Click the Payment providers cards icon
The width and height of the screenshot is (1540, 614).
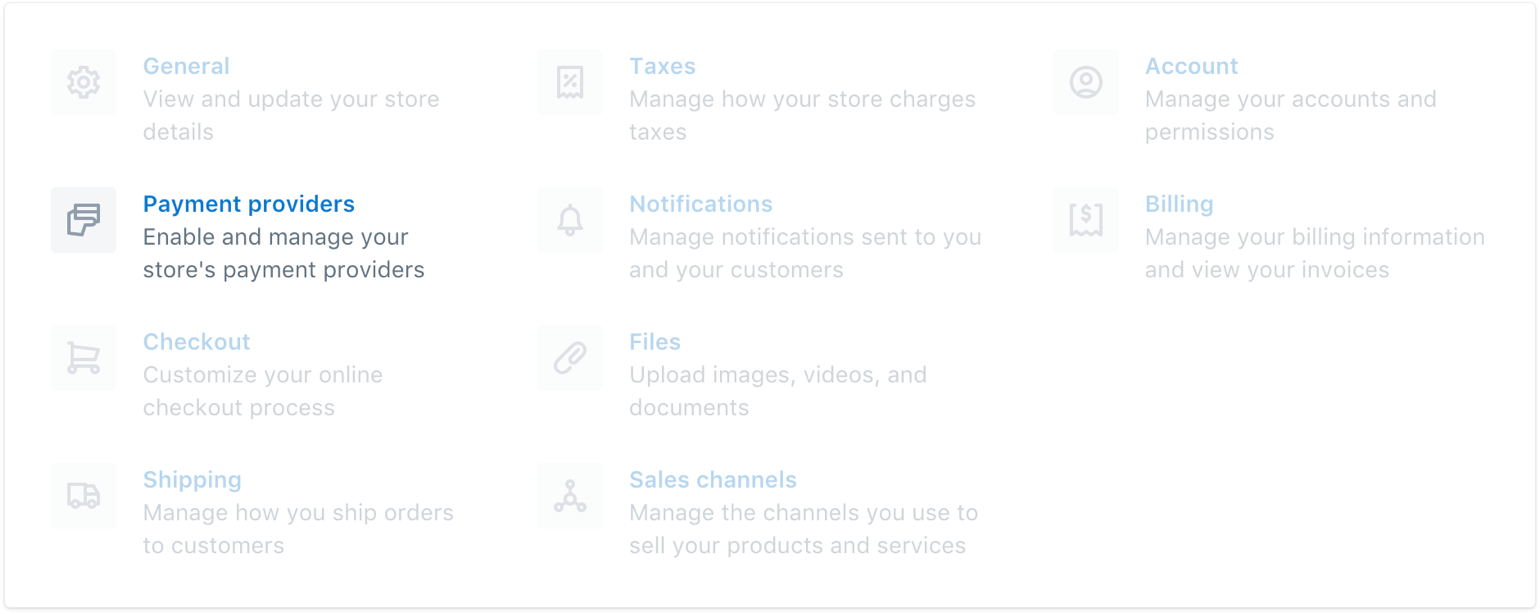pyautogui.click(x=84, y=220)
